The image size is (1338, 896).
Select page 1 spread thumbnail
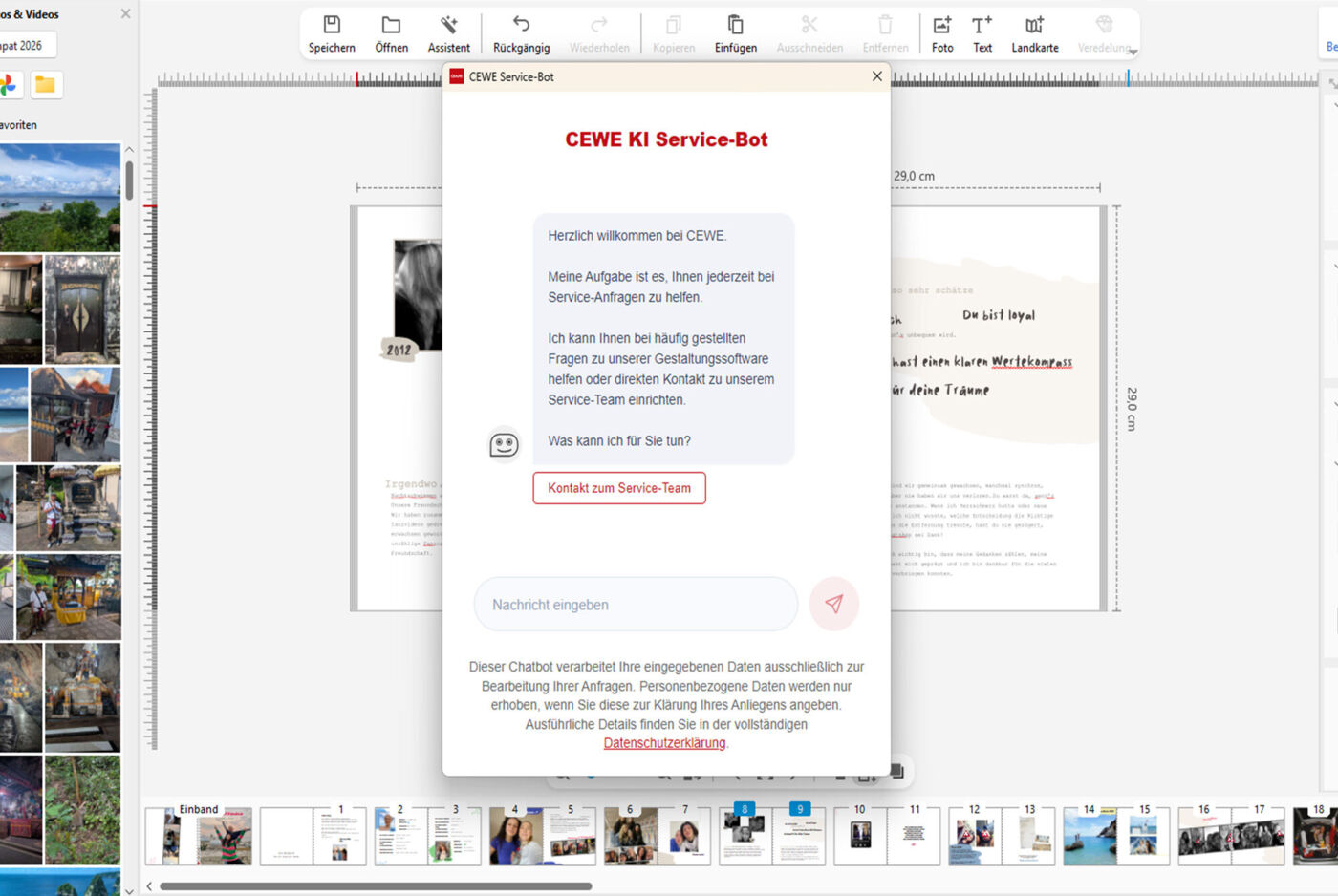point(313,836)
